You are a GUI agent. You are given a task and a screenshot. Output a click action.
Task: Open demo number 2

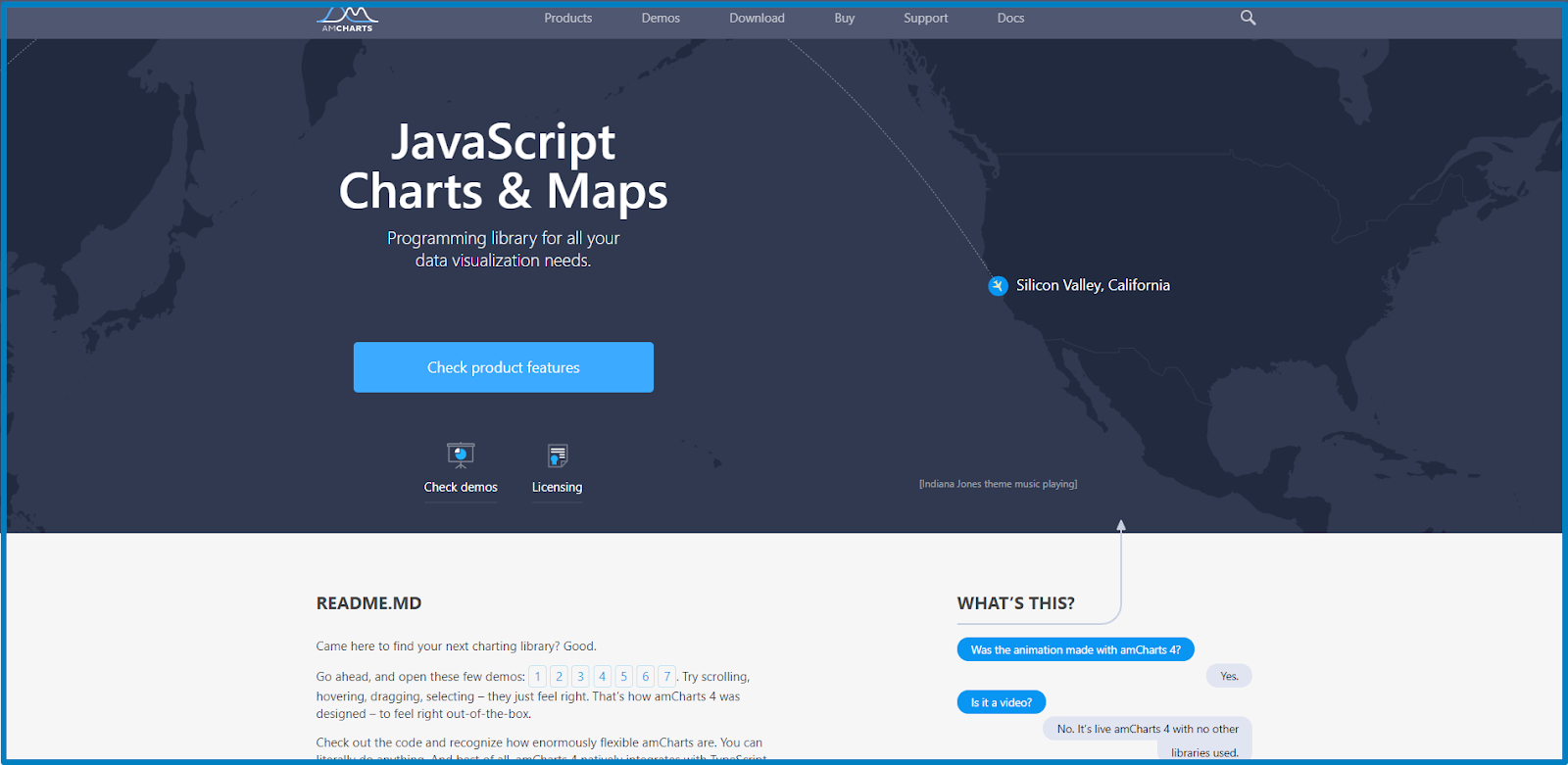560,677
